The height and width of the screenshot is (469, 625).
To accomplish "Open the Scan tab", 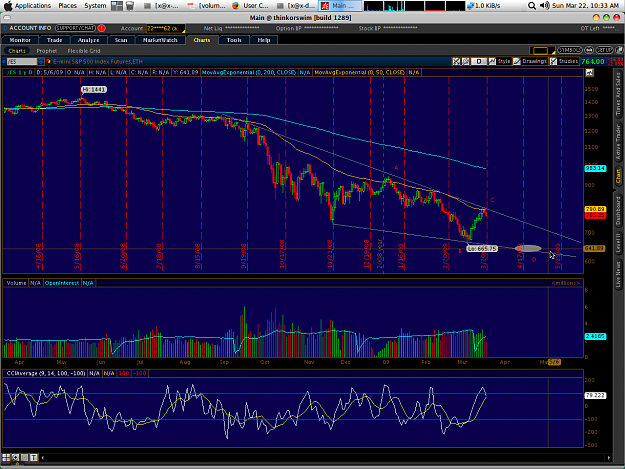I will [x=121, y=40].
